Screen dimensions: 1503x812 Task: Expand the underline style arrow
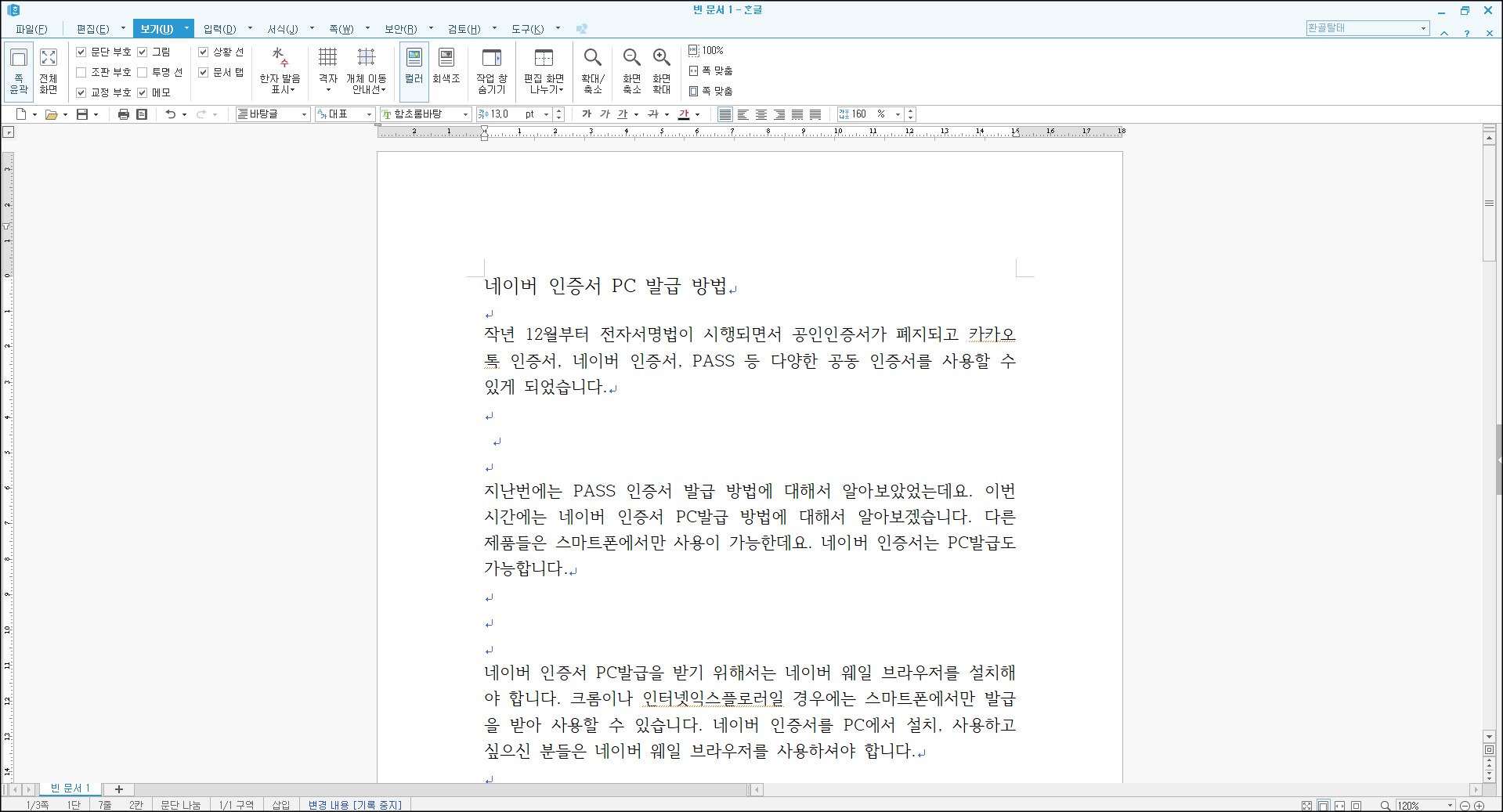[x=636, y=114]
